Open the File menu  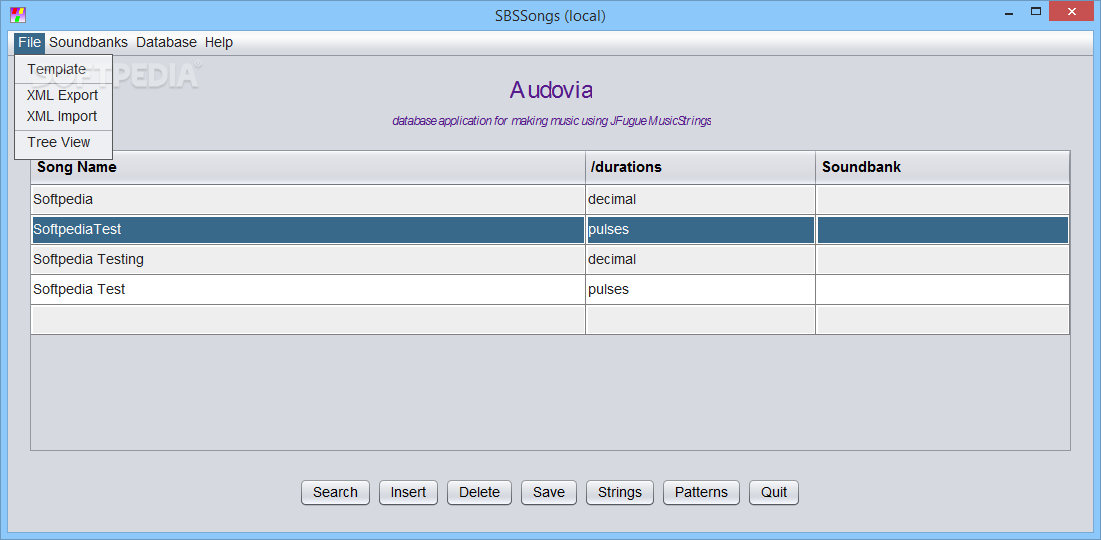click(29, 42)
